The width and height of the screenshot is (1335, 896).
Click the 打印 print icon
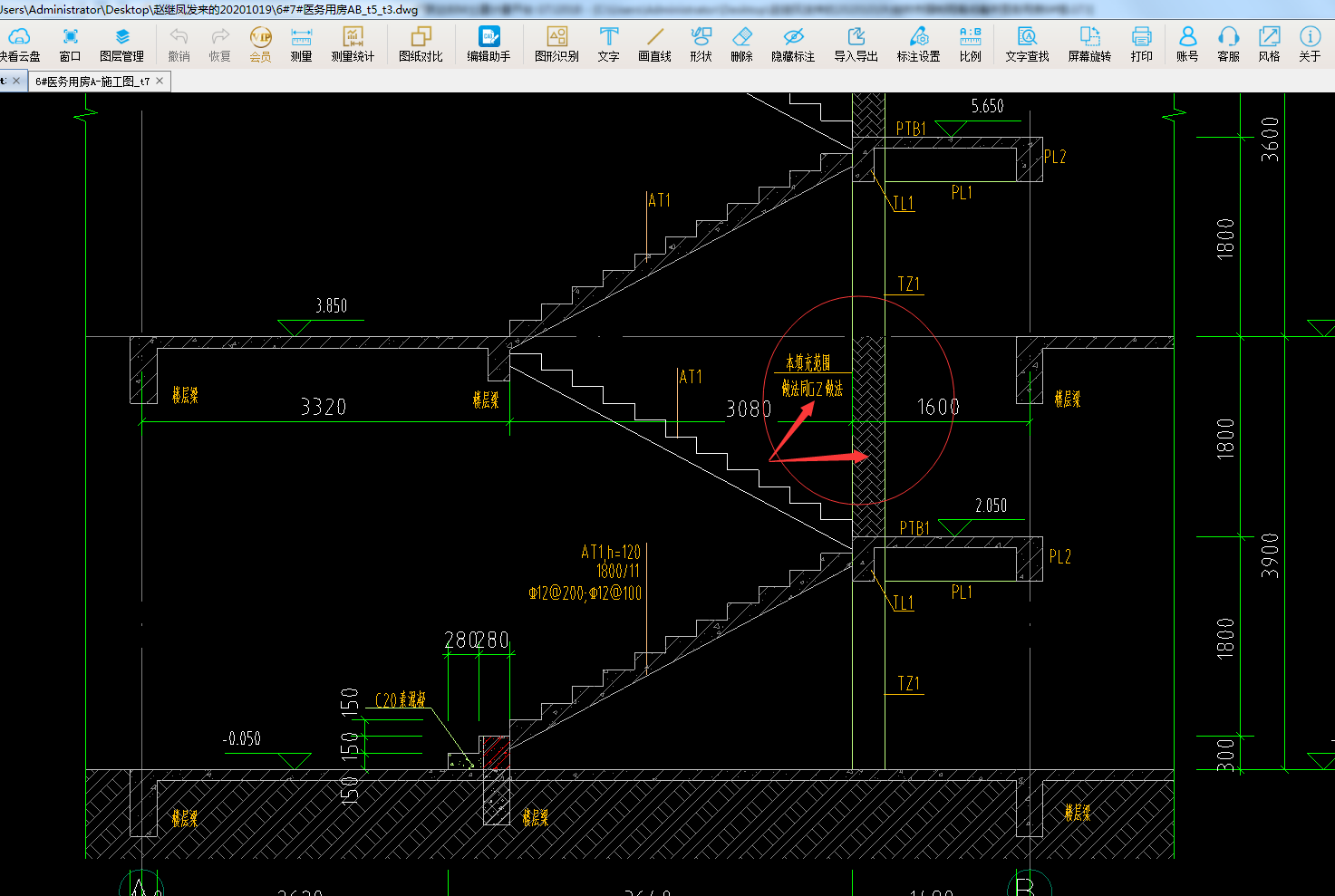coord(1141,43)
